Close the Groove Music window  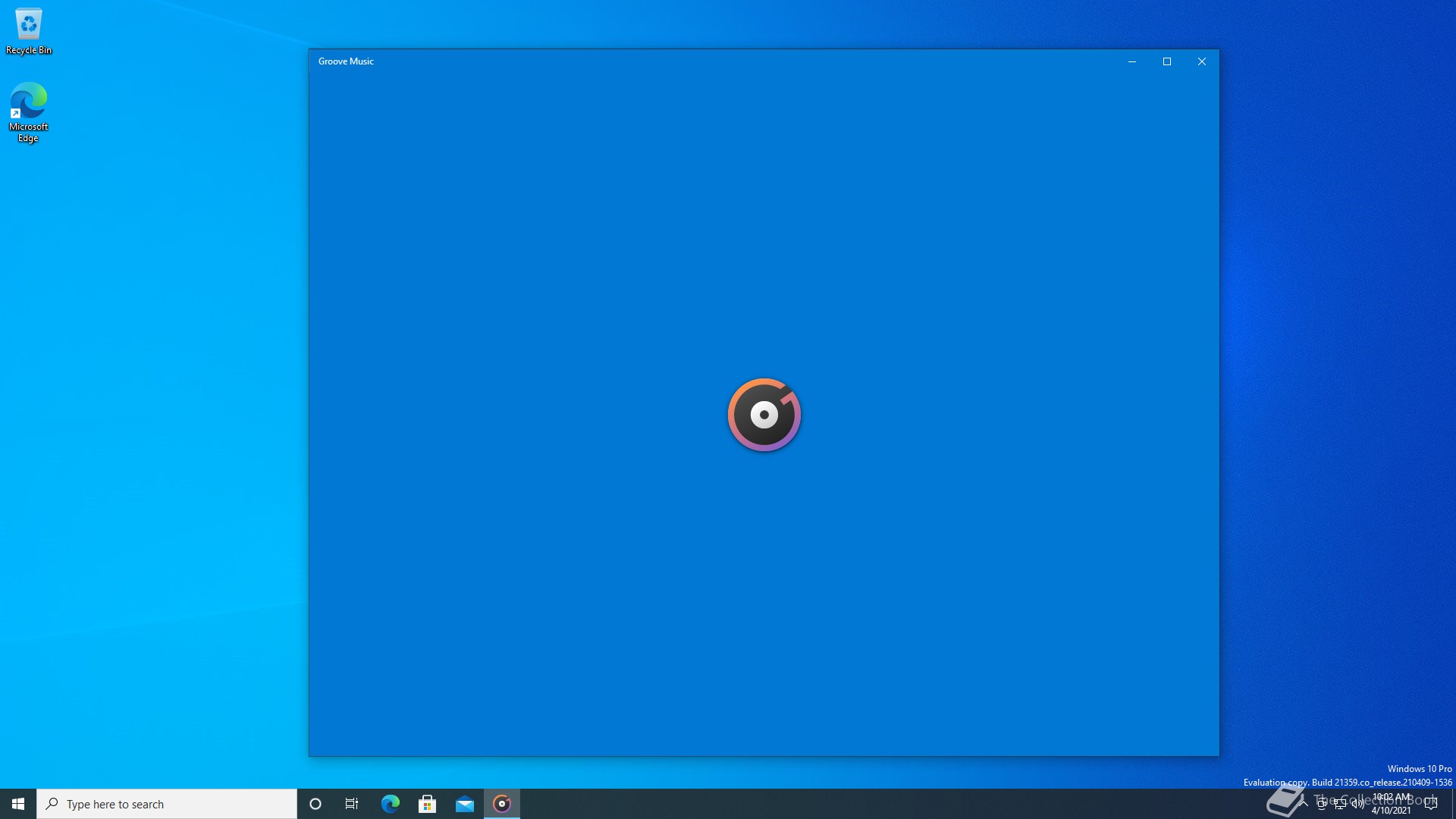pyautogui.click(x=1202, y=61)
